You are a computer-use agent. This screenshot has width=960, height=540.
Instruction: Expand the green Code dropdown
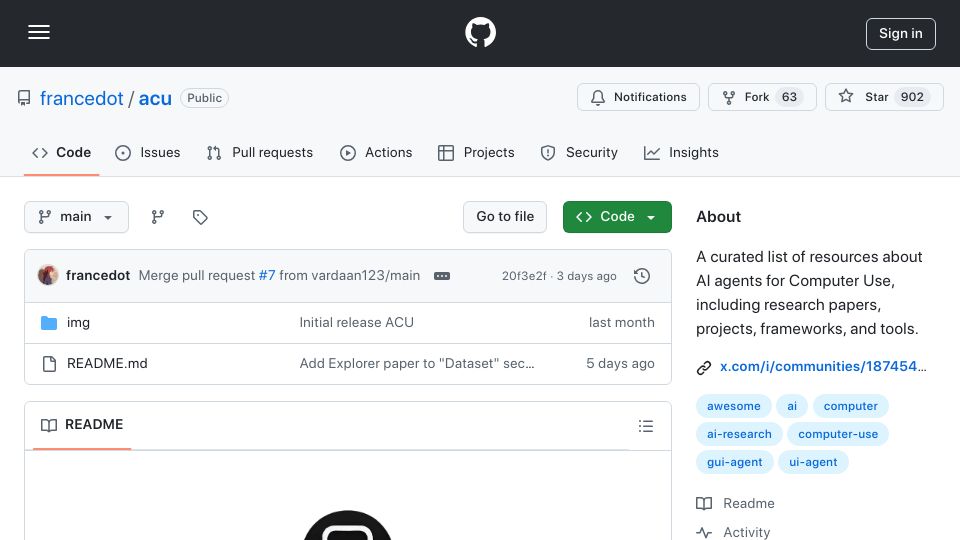click(x=617, y=217)
